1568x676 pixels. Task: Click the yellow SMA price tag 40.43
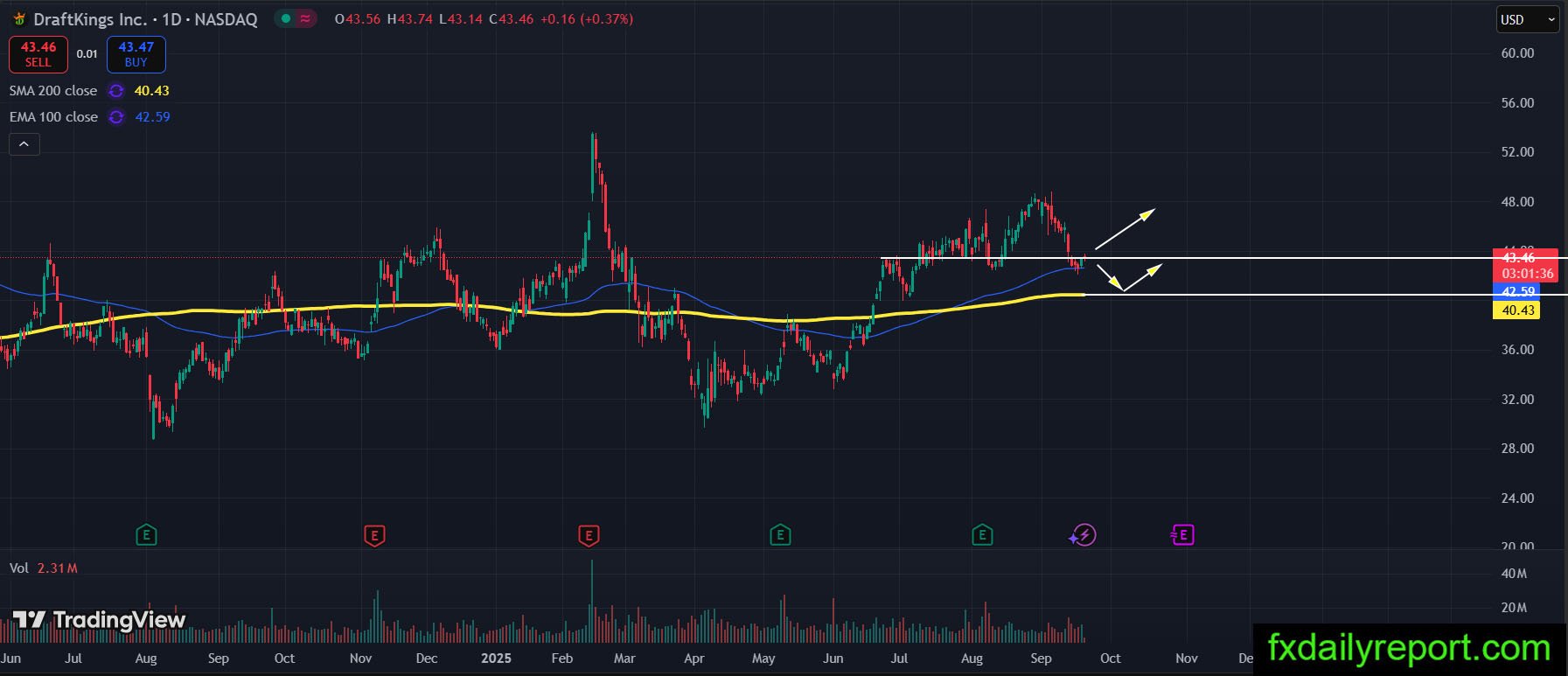tap(1518, 310)
